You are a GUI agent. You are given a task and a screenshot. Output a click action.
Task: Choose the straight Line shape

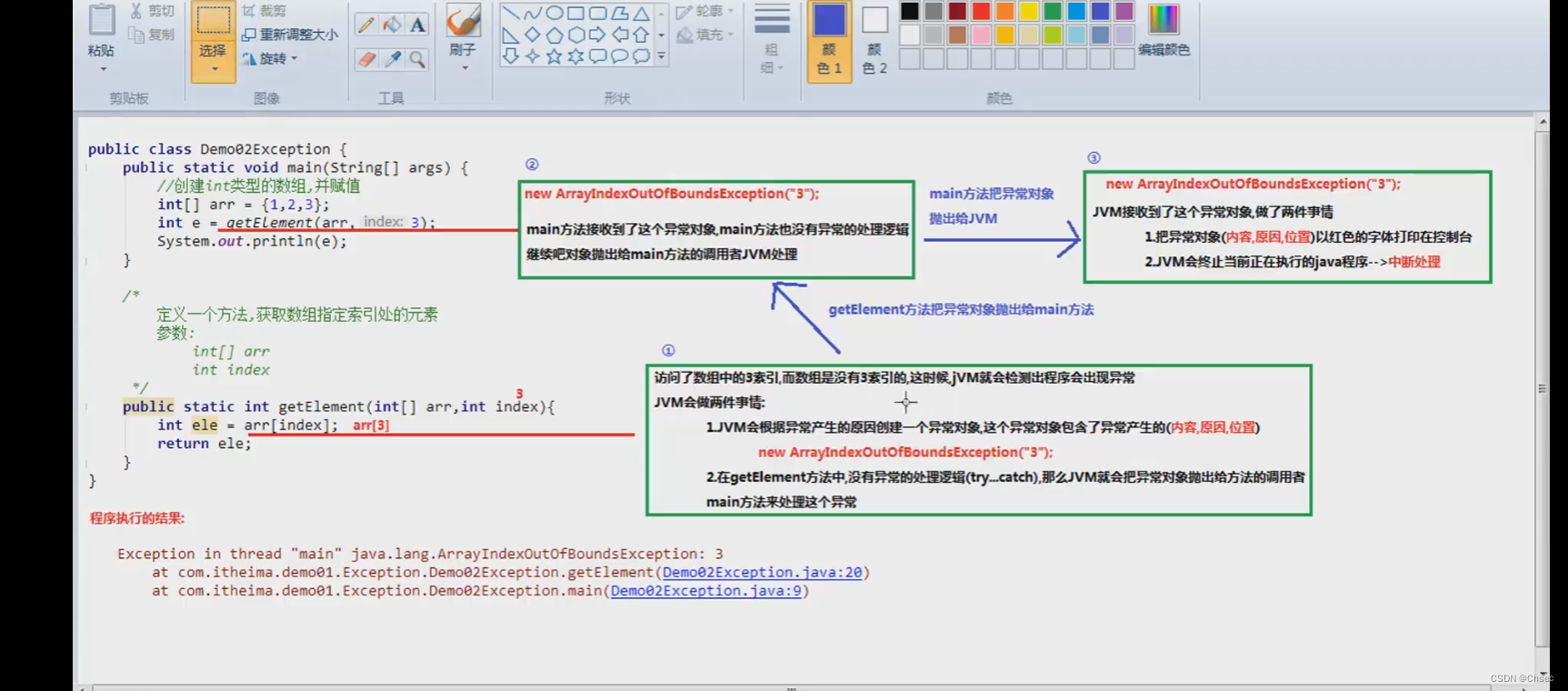coord(511,13)
